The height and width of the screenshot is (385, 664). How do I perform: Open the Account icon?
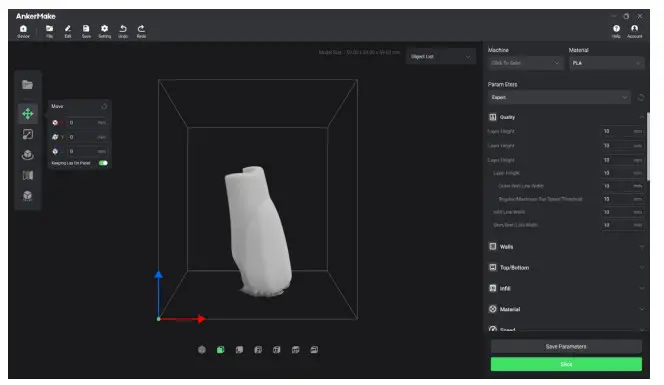634,31
